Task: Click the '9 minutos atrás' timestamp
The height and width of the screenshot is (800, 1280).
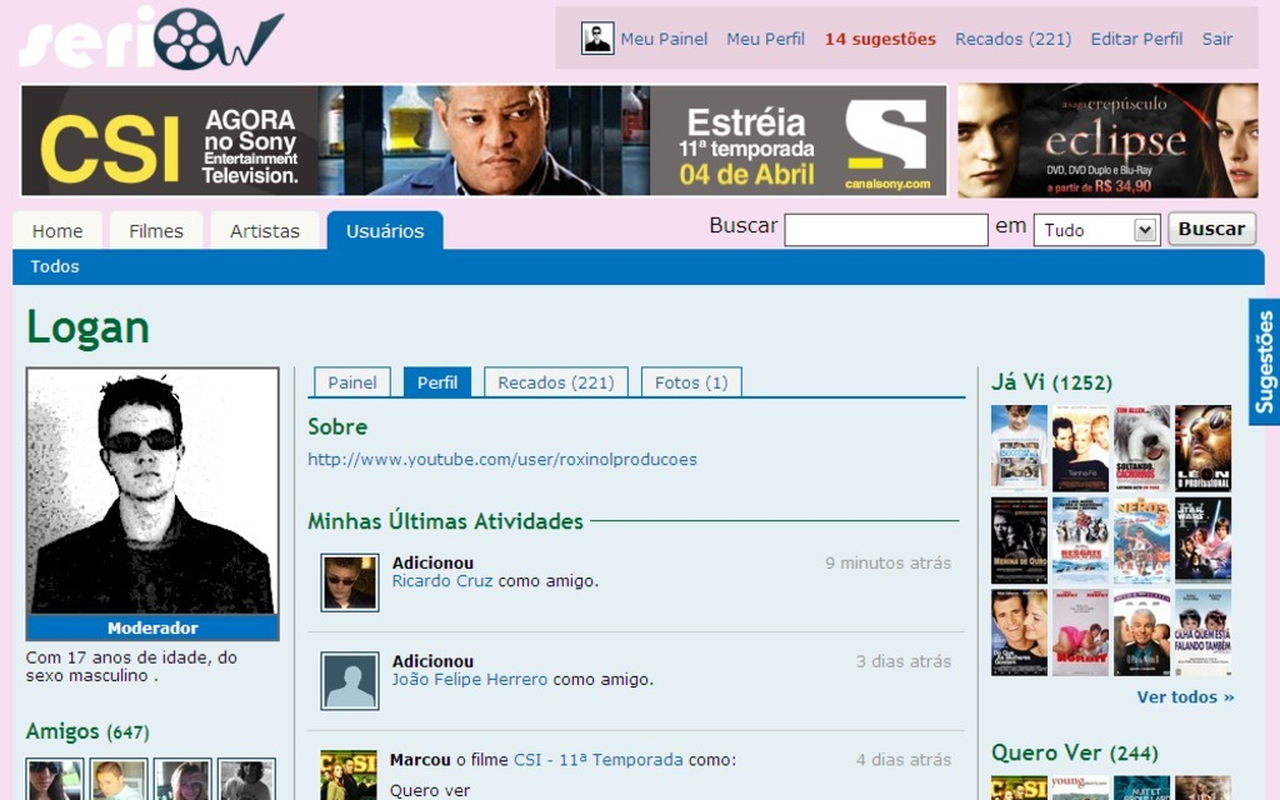Action: 888,563
